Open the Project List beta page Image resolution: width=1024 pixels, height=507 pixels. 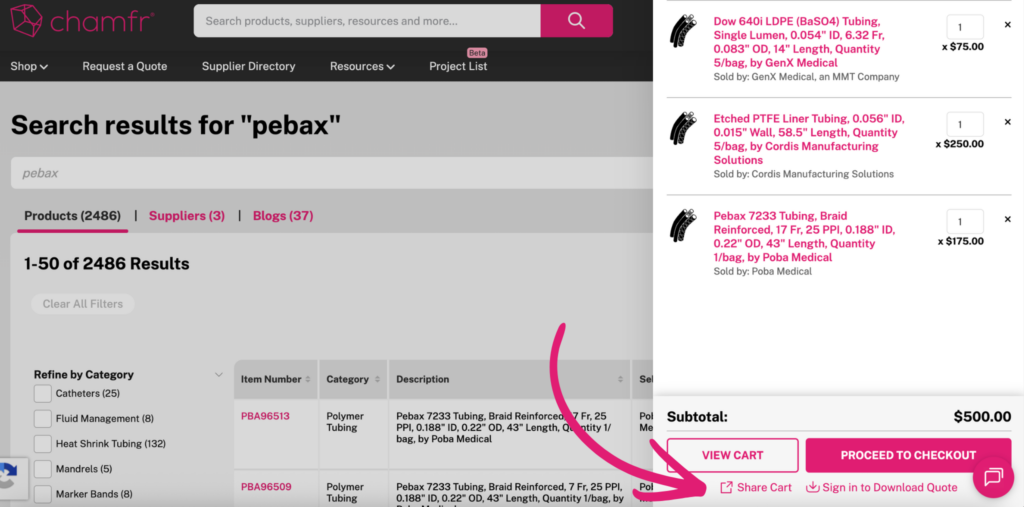[x=458, y=67]
